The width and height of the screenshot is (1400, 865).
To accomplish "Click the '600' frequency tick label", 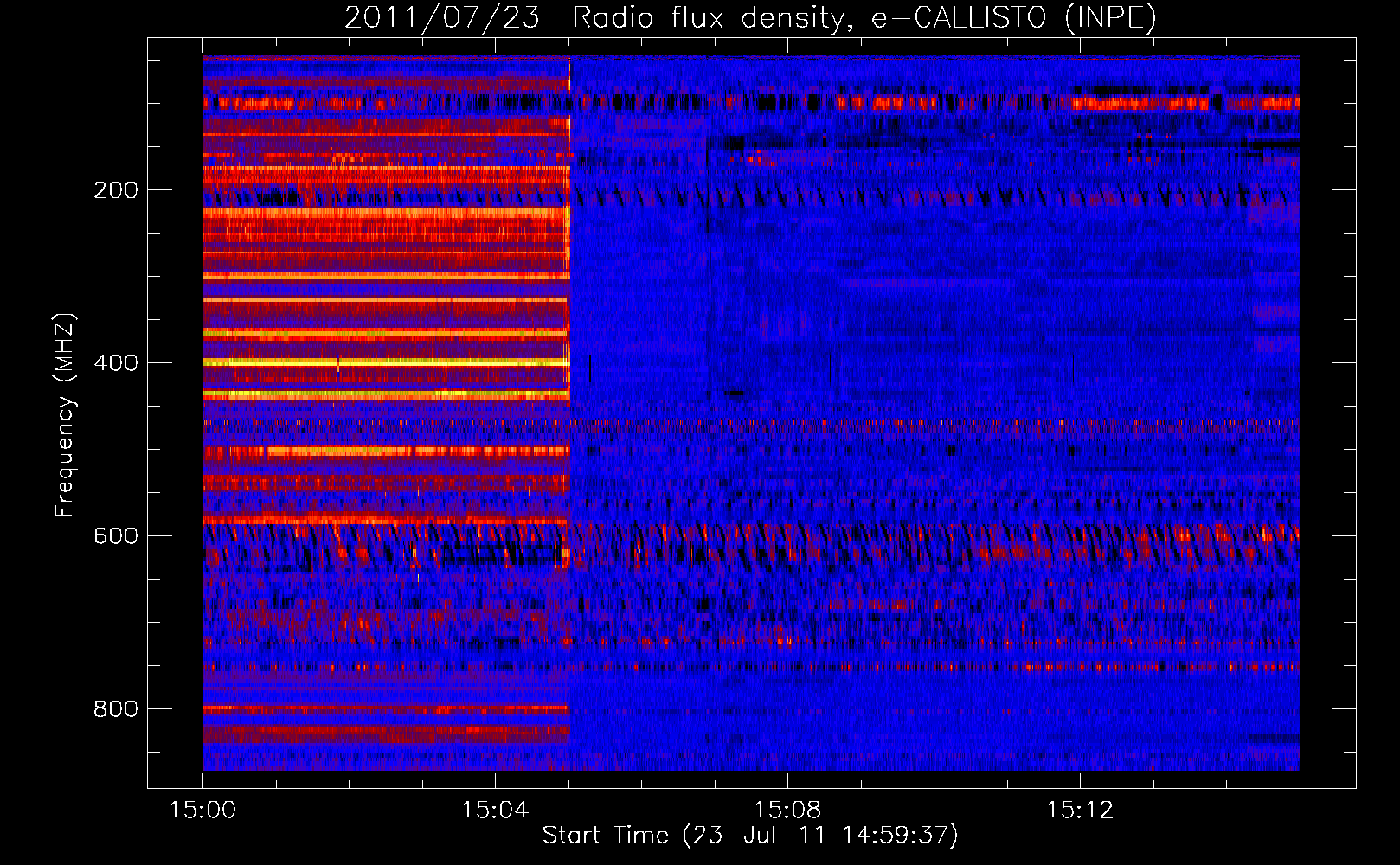I will click(x=116, y=536).
